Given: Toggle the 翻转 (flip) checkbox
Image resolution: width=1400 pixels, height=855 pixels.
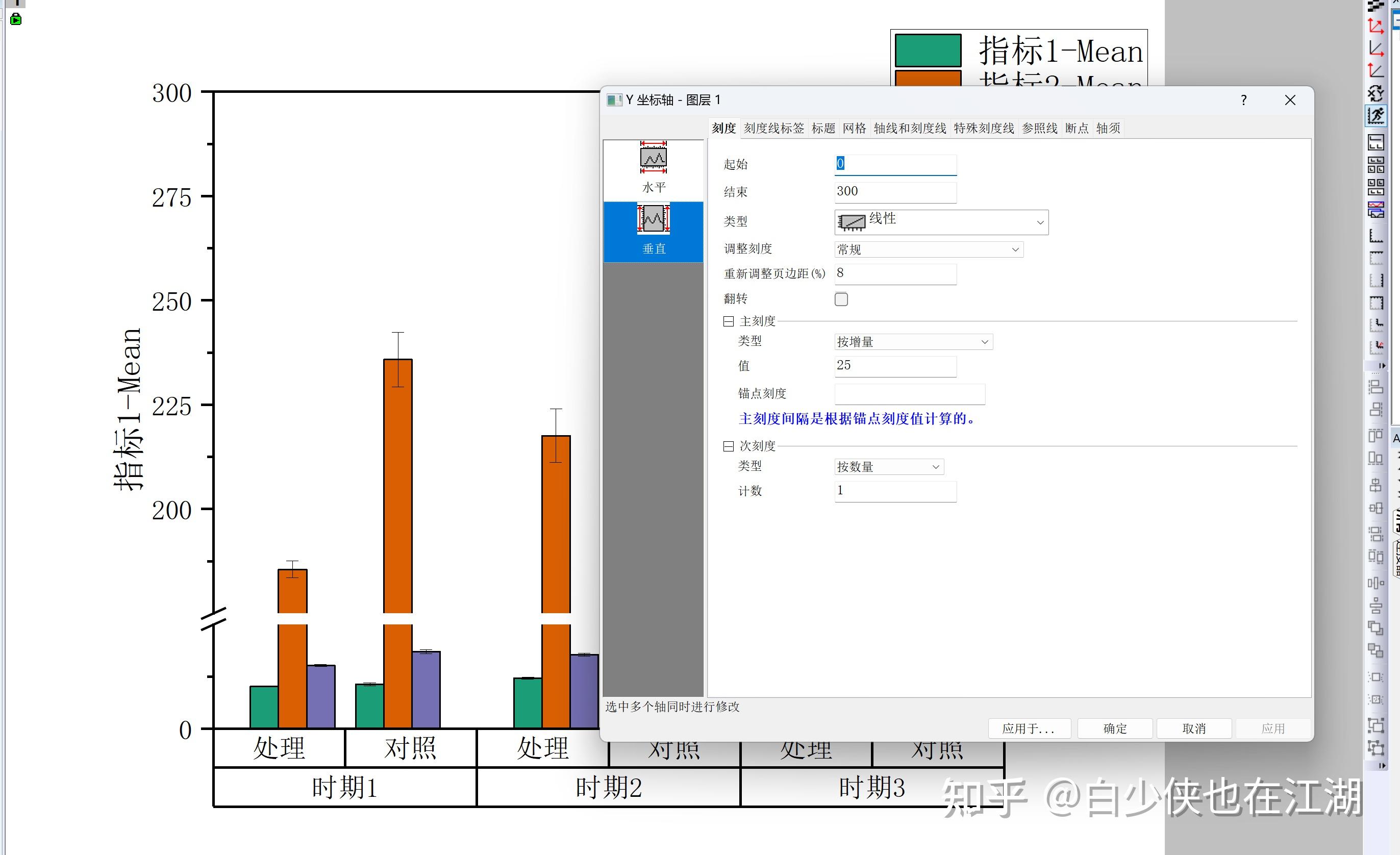Looking at the screenshot, I should click(x=841, y=299).
